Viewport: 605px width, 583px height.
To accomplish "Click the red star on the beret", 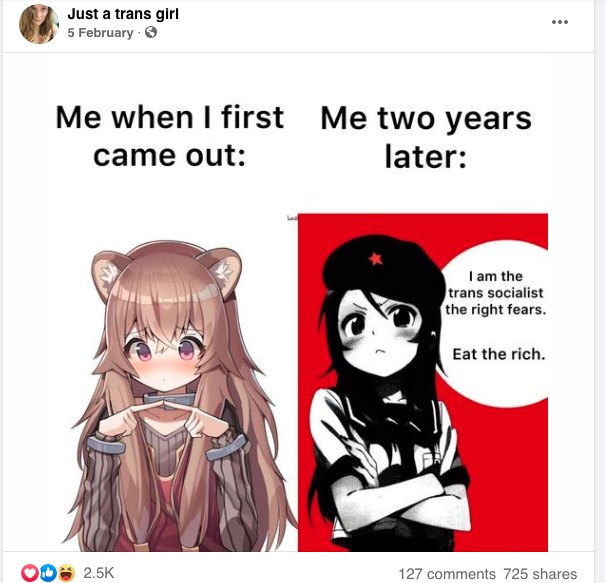I will [375, 259].
